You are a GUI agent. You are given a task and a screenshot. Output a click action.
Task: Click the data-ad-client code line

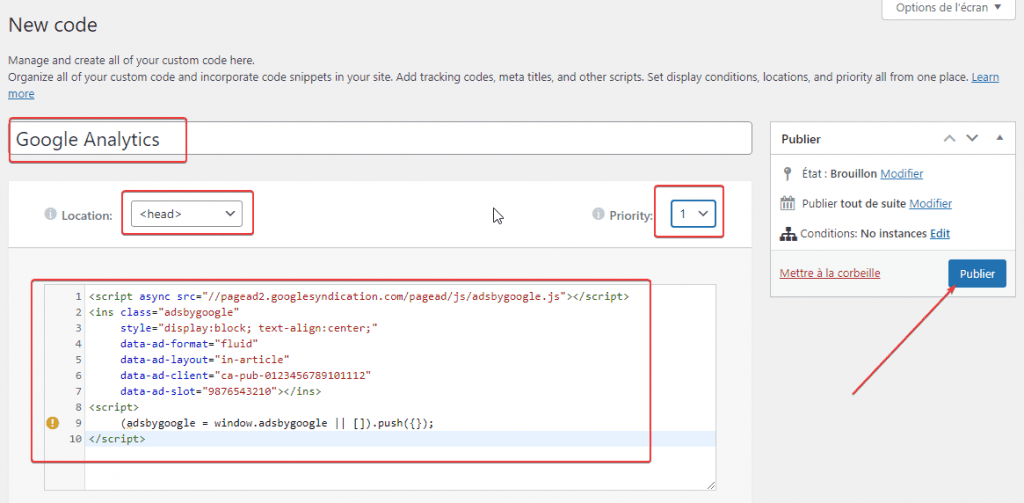(x=246, y=376)
